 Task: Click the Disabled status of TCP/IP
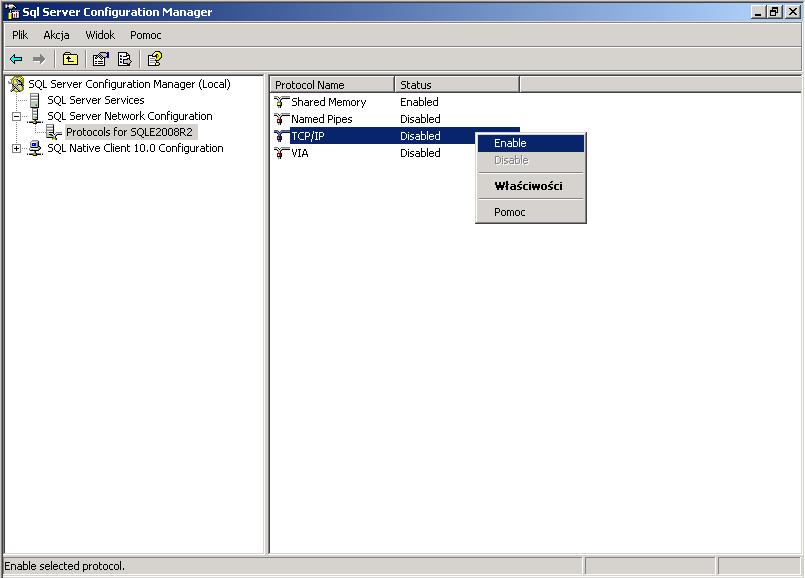420,136
